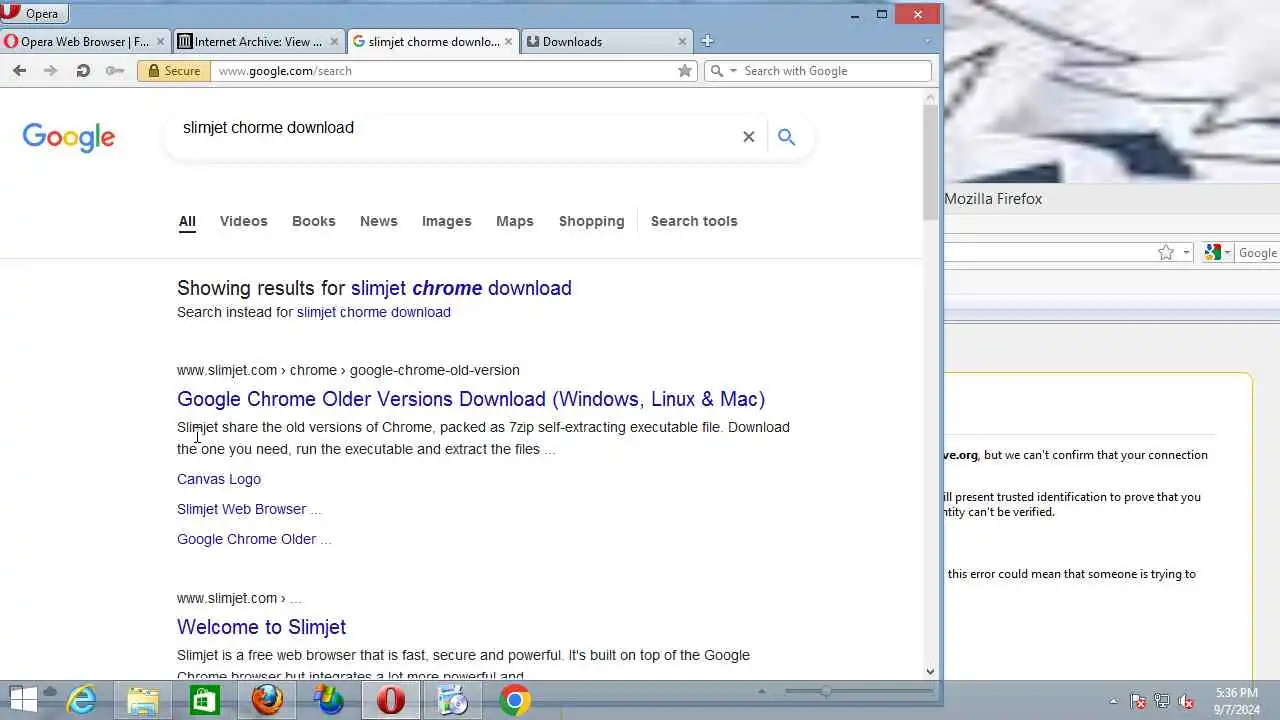Select the Videos results filter

[244, 221]
